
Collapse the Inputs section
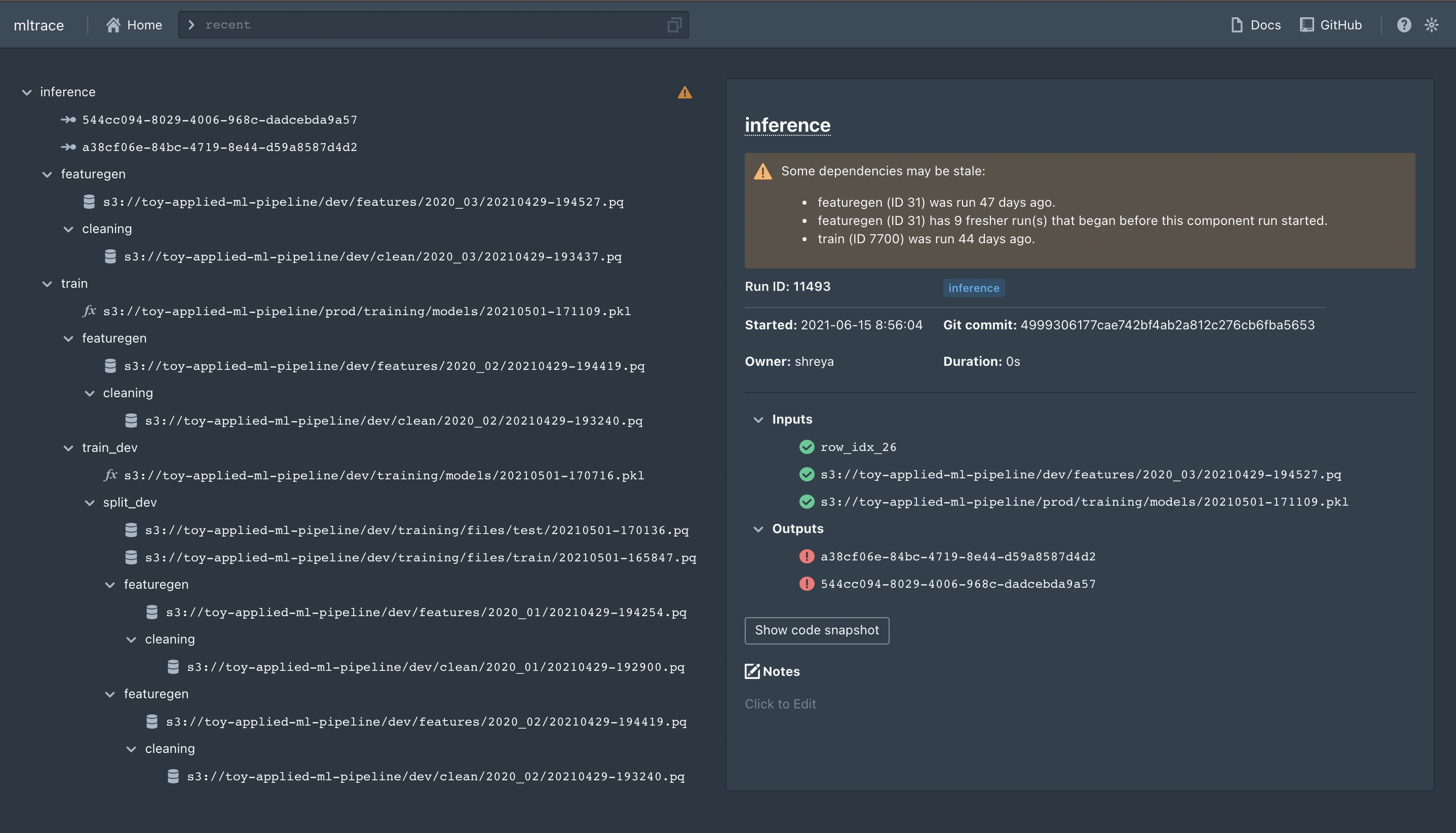click(x=758, y=420)
